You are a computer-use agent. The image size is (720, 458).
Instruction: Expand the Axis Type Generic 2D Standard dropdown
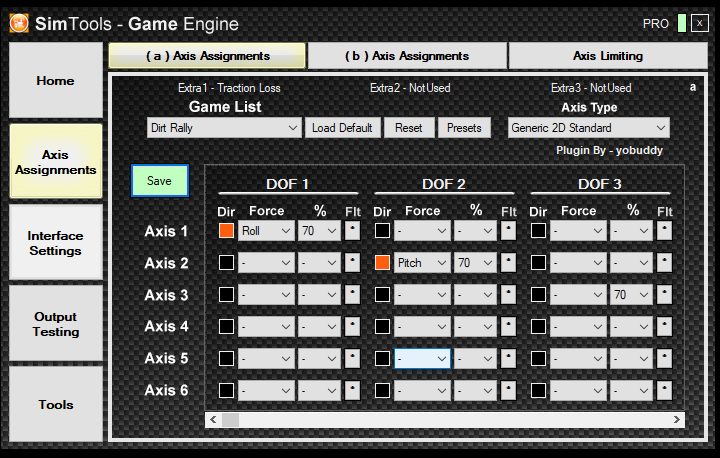tap(589, 128)
